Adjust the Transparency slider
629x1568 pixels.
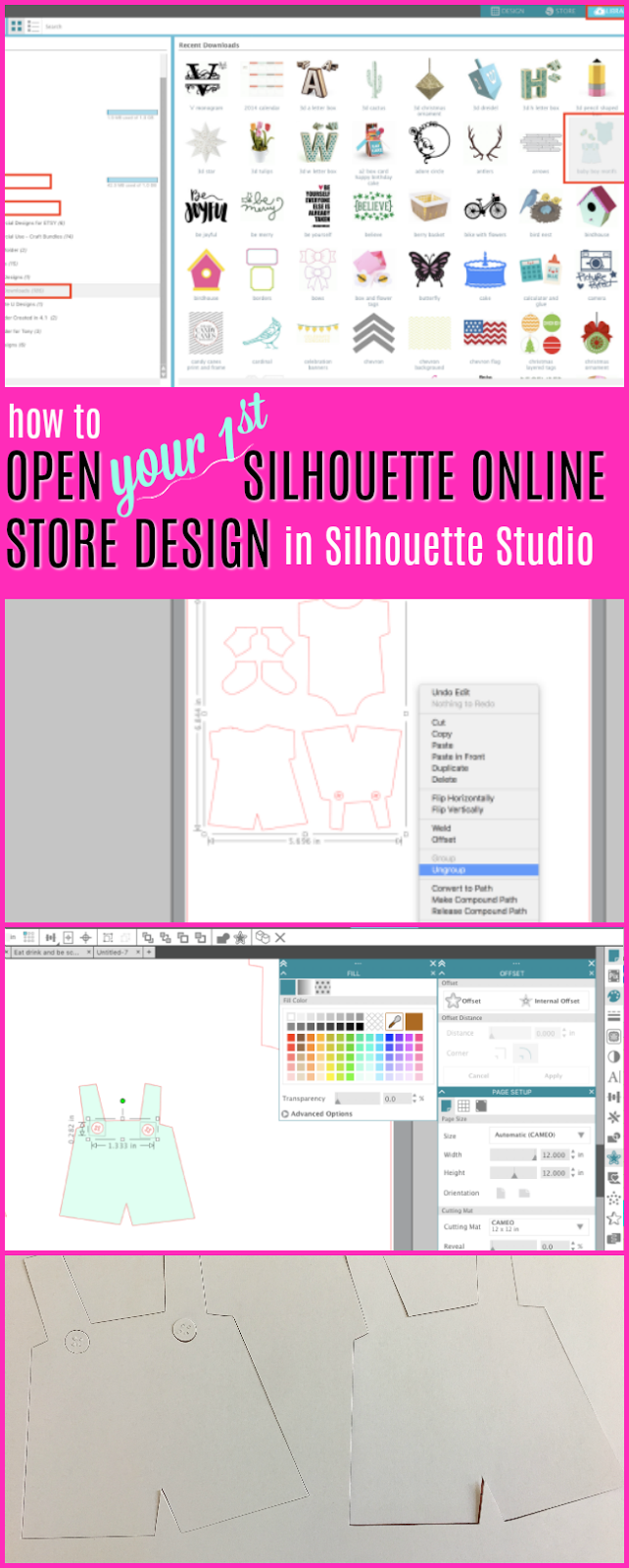point(357,1099)
